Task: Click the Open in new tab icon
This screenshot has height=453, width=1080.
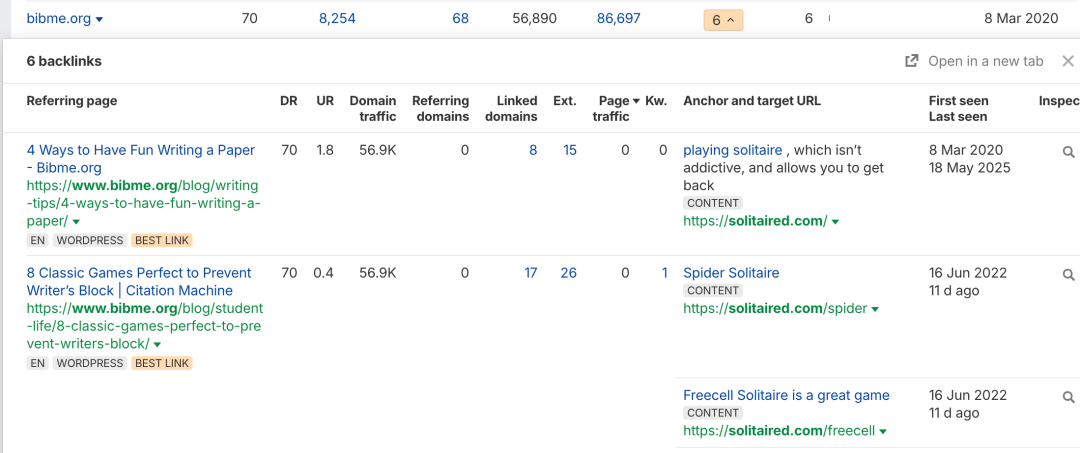Action: coord(911,61)
